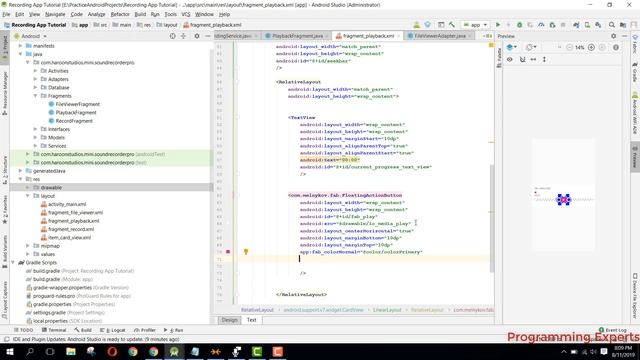The image size is (640, 360).
Task: Toggle view options eye icon in Preview
Action: [509, 59]
